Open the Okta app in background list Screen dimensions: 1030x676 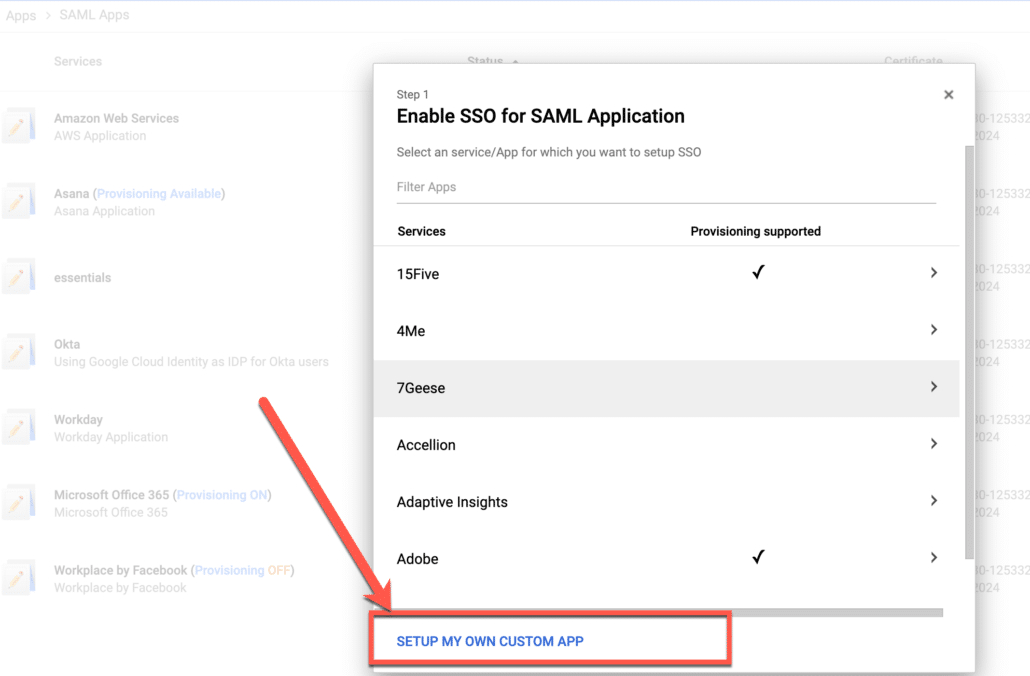(x=67, y=344)
